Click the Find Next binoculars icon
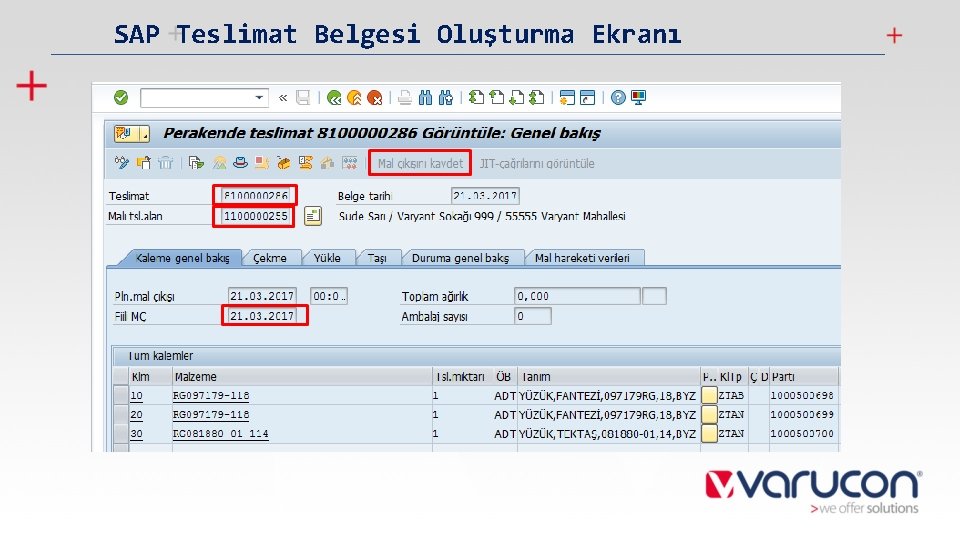This screenshot has height=540, width=960. [446, 97]
